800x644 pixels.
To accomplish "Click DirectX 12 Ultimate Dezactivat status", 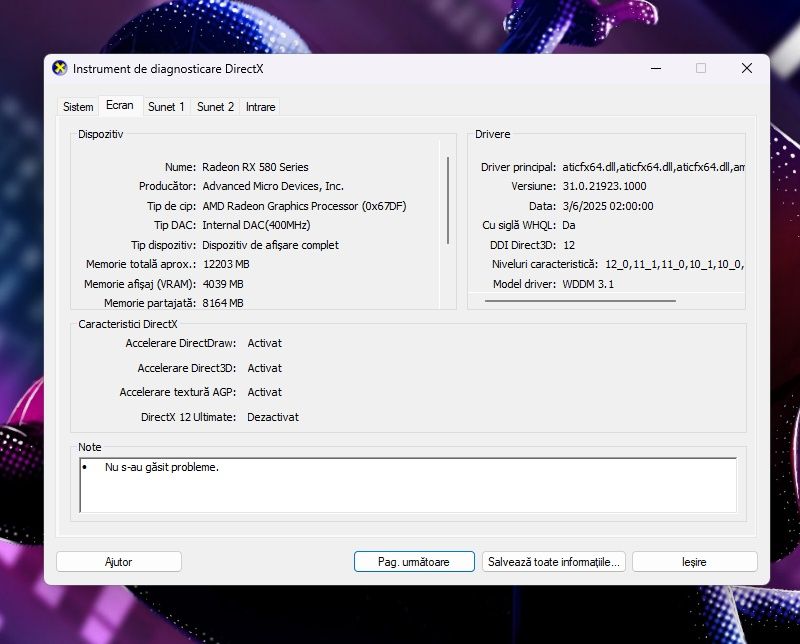I will 273,417.
